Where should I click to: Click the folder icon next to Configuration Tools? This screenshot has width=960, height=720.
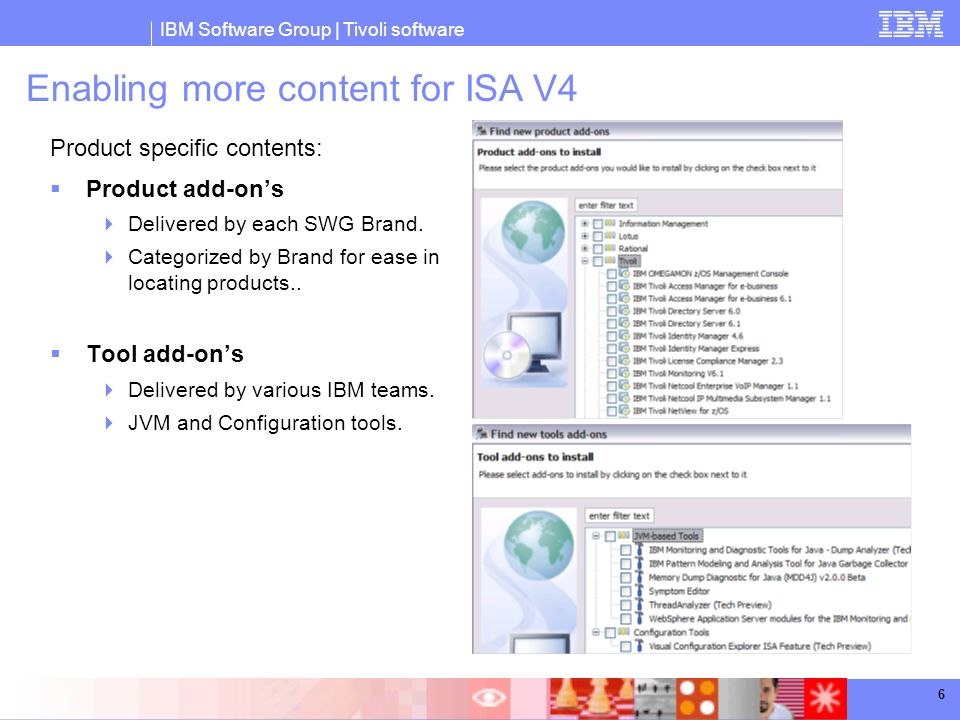(x=623, y=632)
